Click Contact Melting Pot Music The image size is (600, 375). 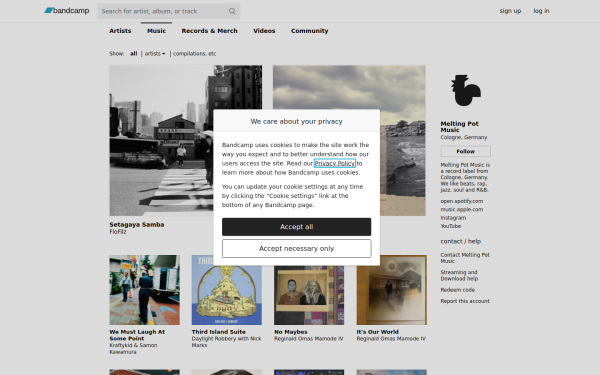pos(465,258)
